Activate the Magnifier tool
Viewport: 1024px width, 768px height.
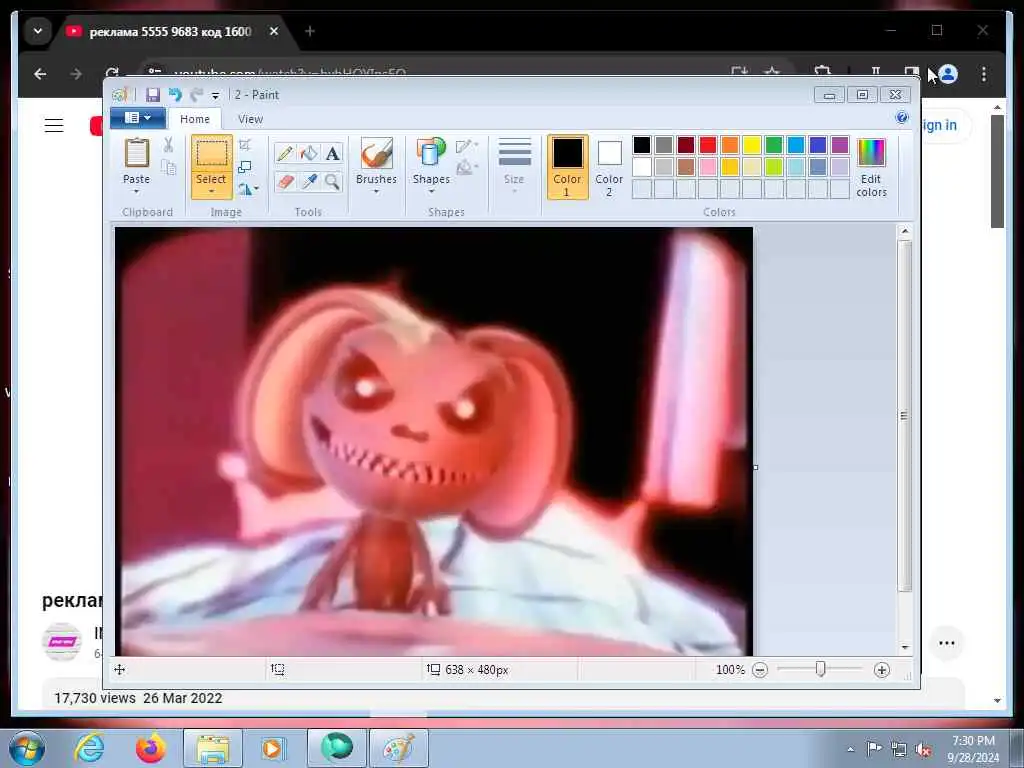[332, 181]
